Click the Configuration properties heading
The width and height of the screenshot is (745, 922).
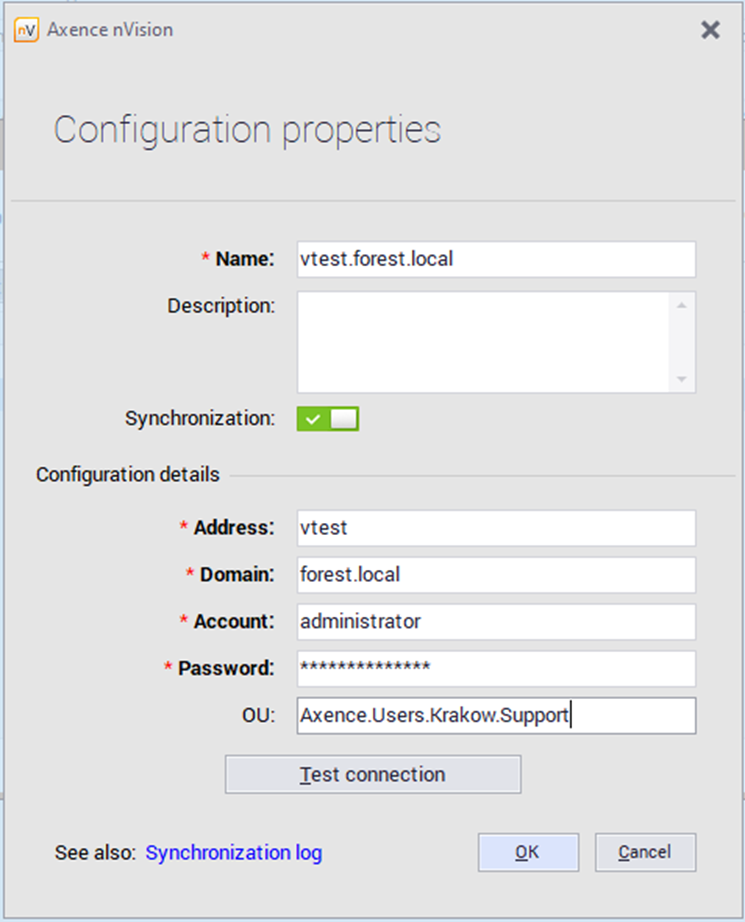[x=247, y=130]
